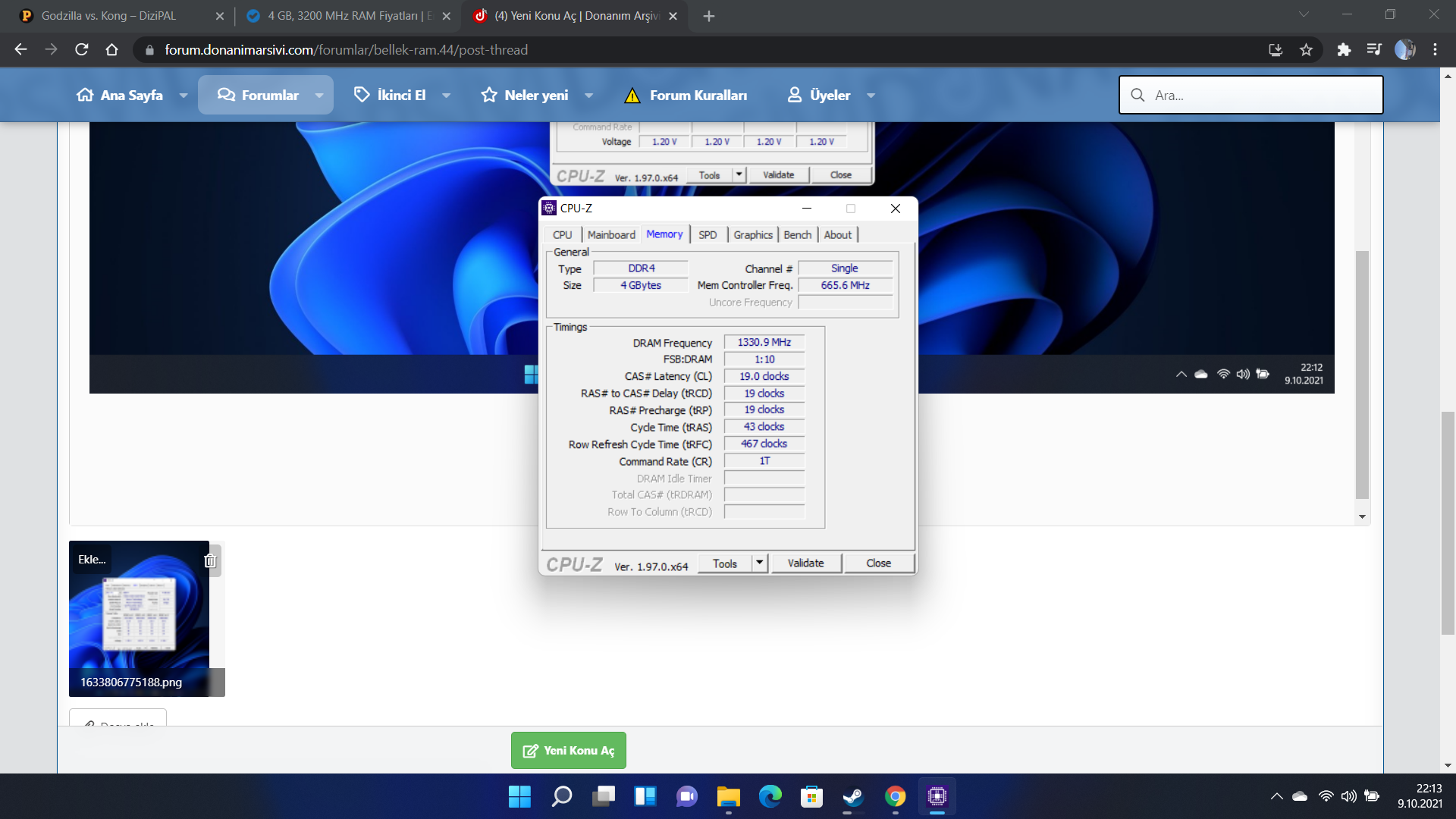1456x819 pixels.
Task: Open CPU-Z from the taskbar
Action: click(937, 796)
